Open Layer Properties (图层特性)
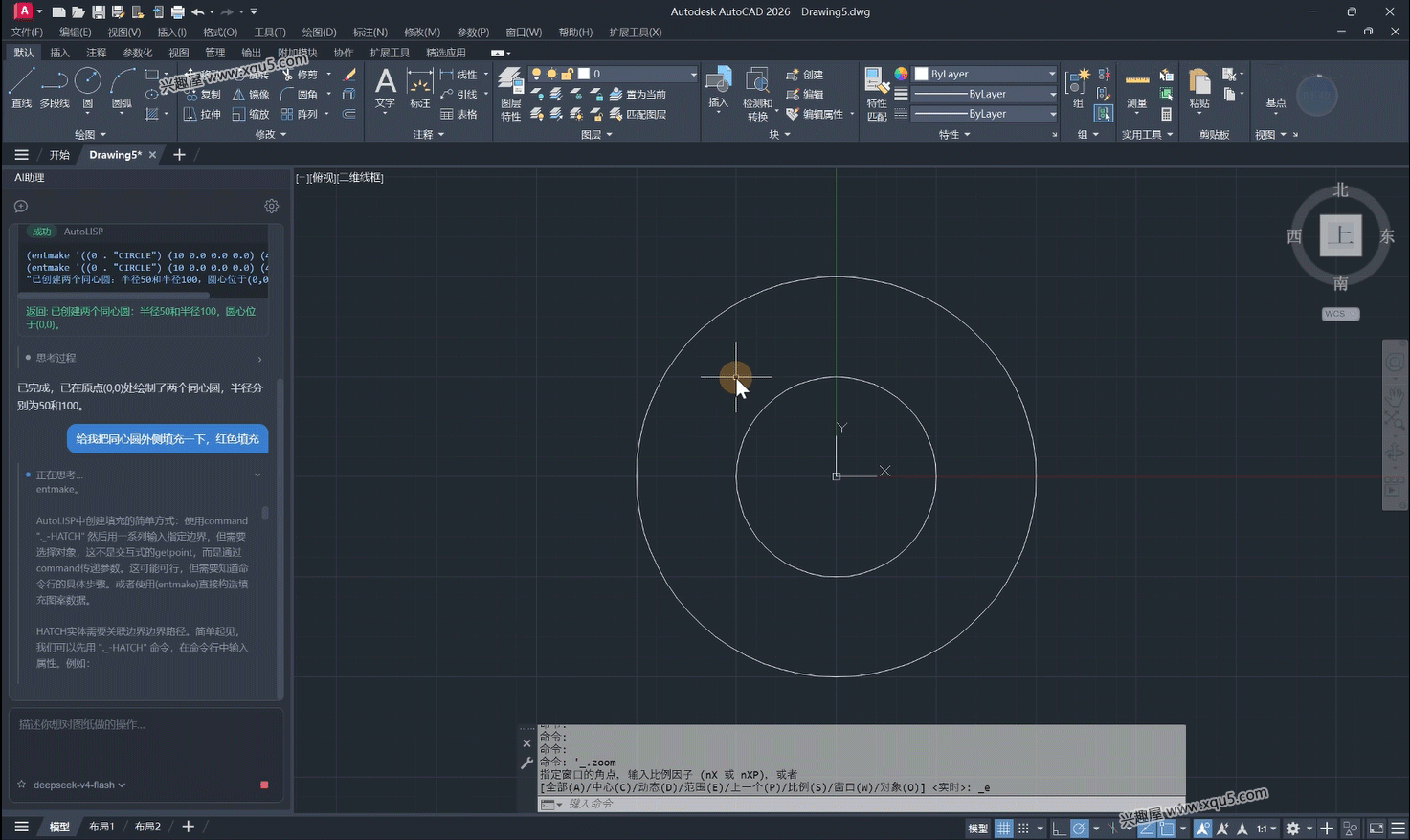The image size is (1410, 840). (x=510, y=95)
